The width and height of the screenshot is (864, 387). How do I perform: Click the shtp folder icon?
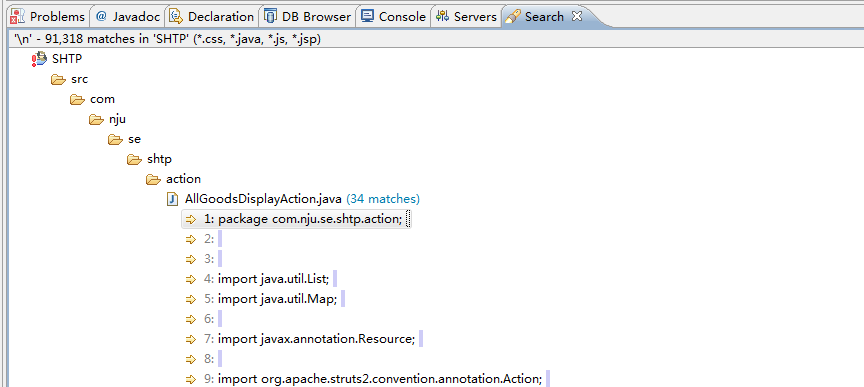pyautogui.click(x=134, y=159)
